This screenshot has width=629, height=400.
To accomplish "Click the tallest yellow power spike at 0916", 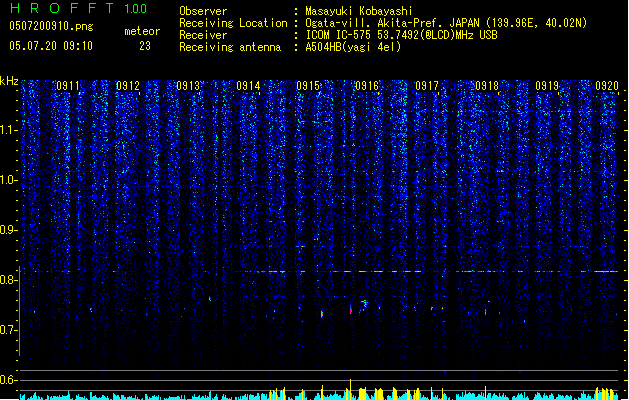I will point(351,389).
